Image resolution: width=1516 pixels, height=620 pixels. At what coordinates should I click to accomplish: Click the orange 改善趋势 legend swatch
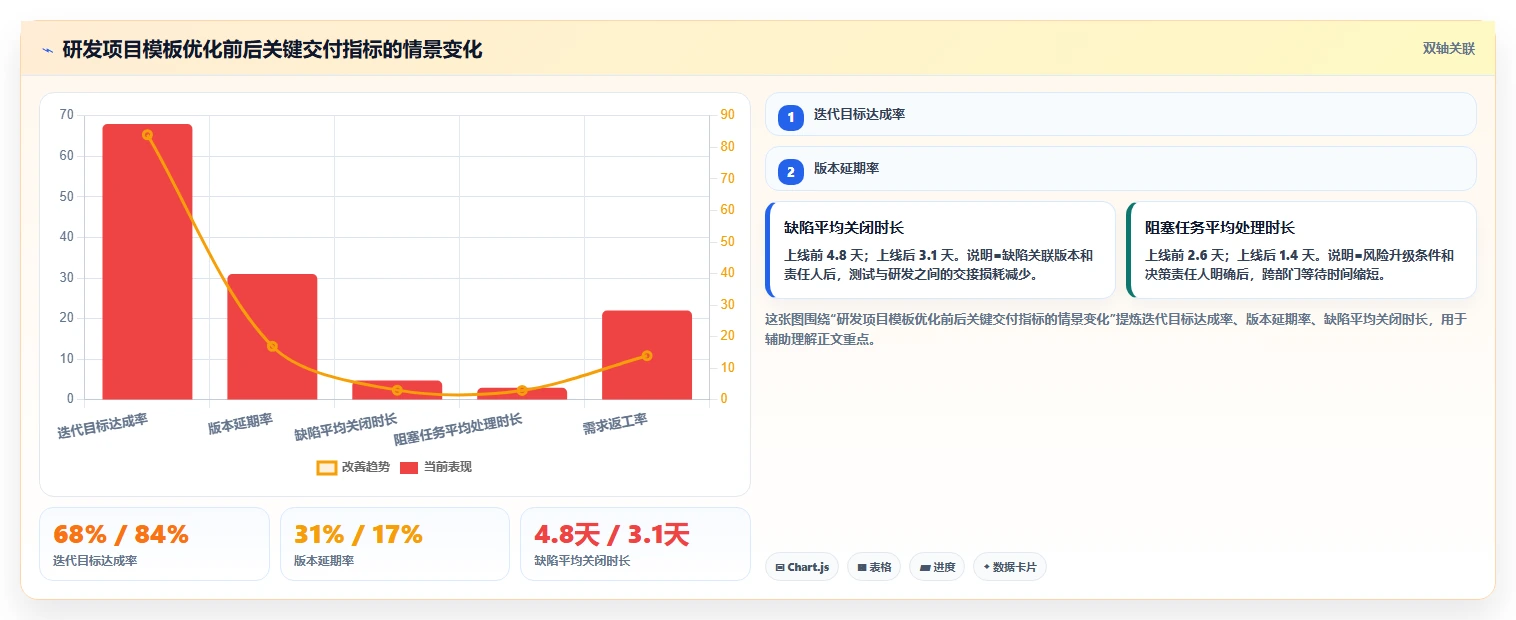point(327,467)
